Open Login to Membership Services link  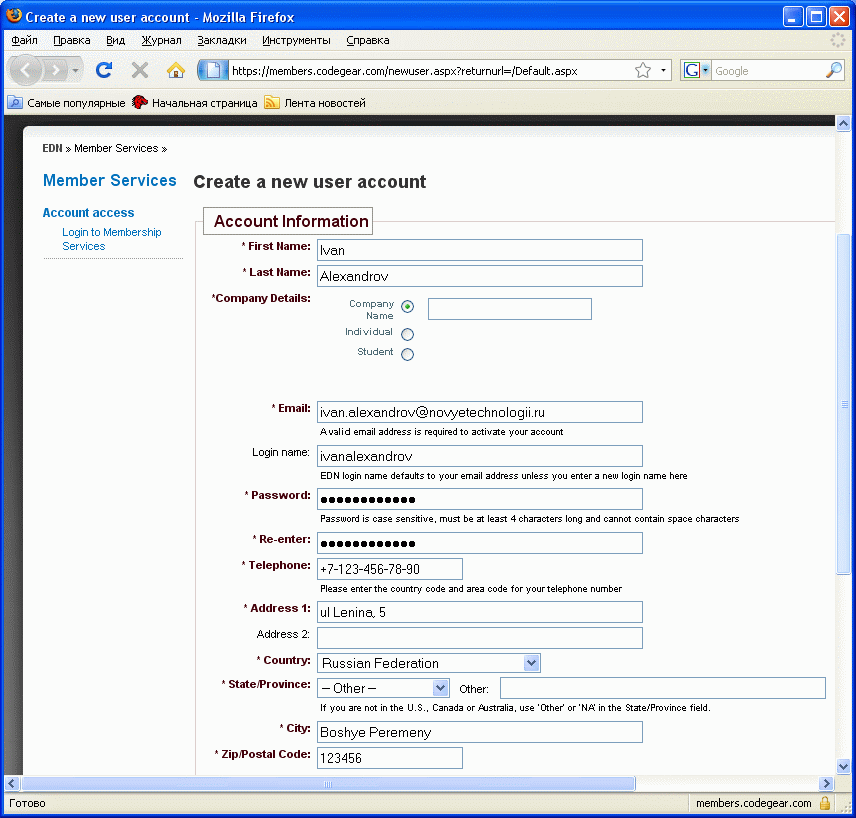pos(111,239)
